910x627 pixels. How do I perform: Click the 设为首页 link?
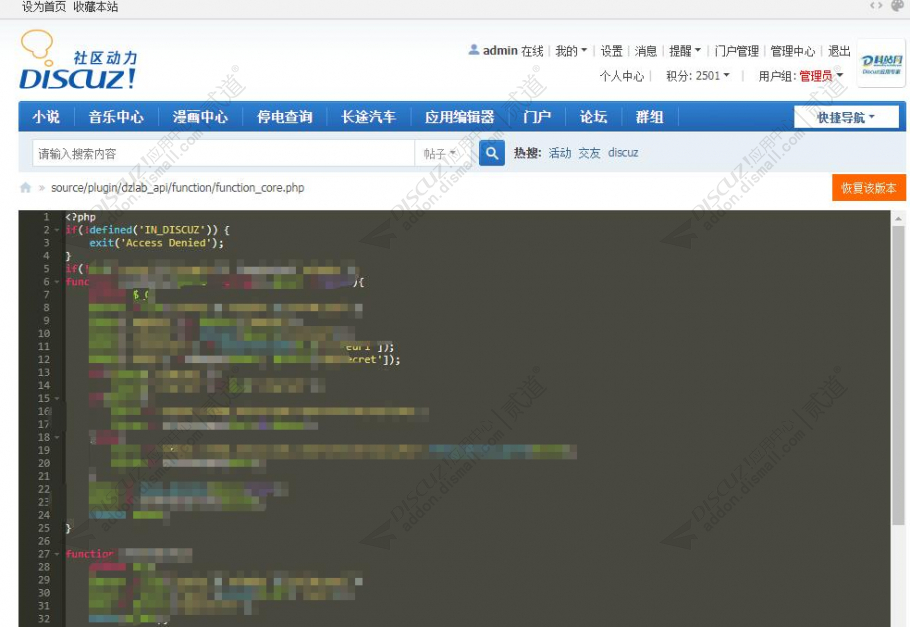[x=44, y=7]
